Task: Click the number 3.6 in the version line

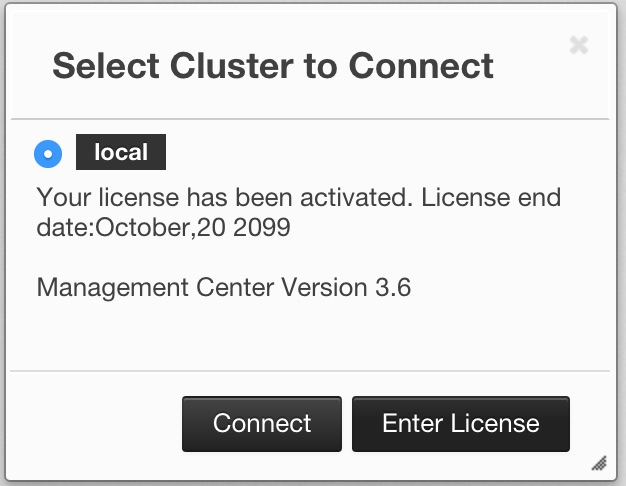Action: pyautogui.click(x=393, y=287)
